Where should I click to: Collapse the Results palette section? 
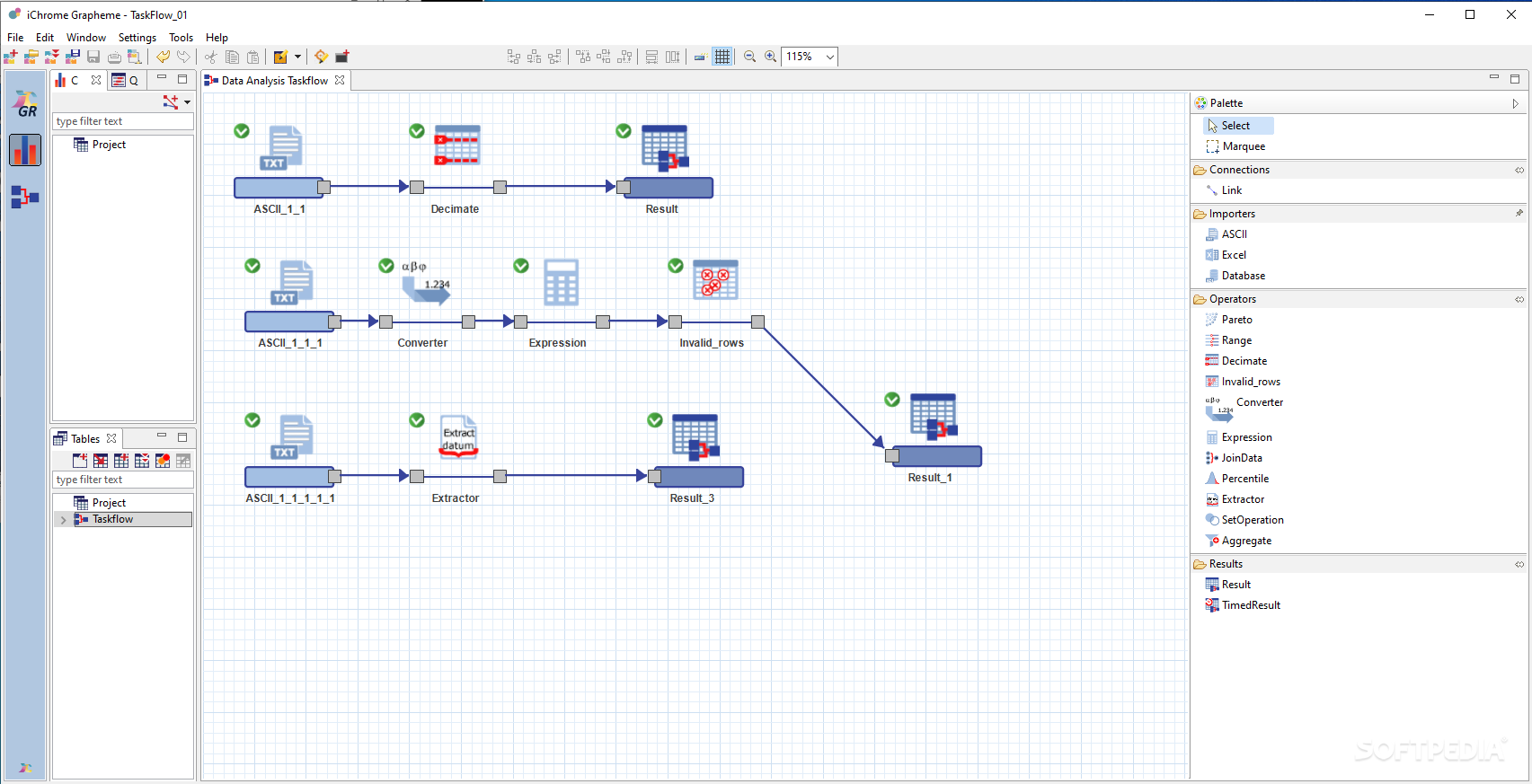(x=1519, y=564)
